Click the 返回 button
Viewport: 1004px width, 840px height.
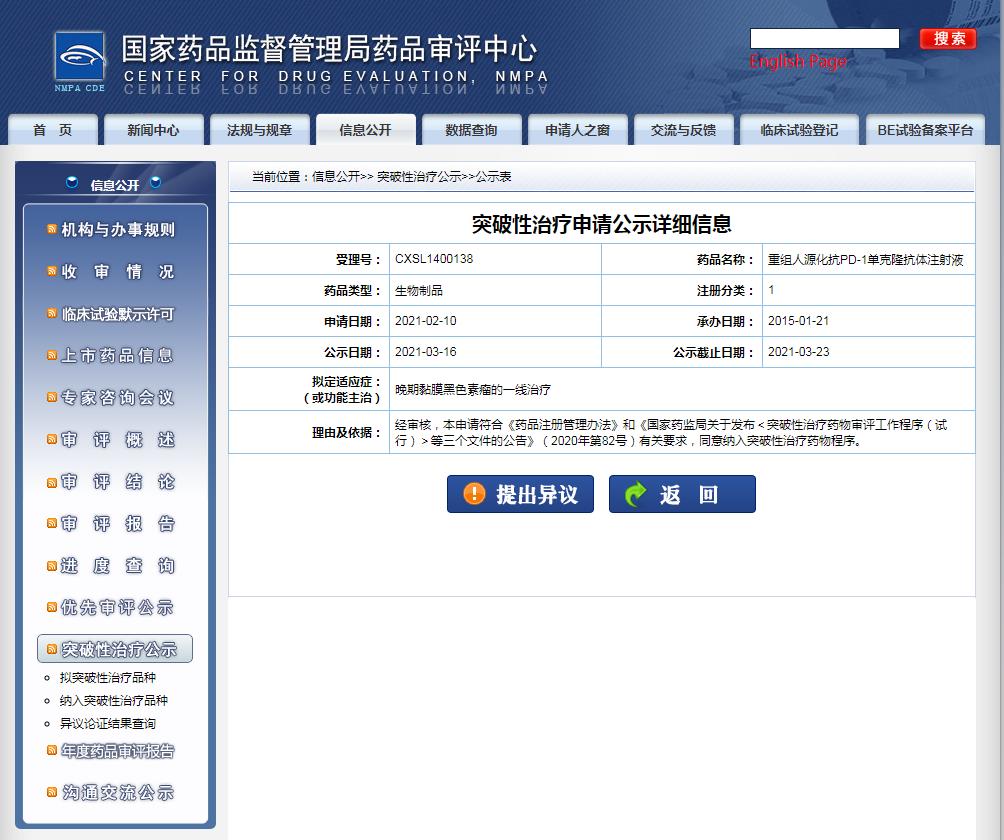coord(682,494)
